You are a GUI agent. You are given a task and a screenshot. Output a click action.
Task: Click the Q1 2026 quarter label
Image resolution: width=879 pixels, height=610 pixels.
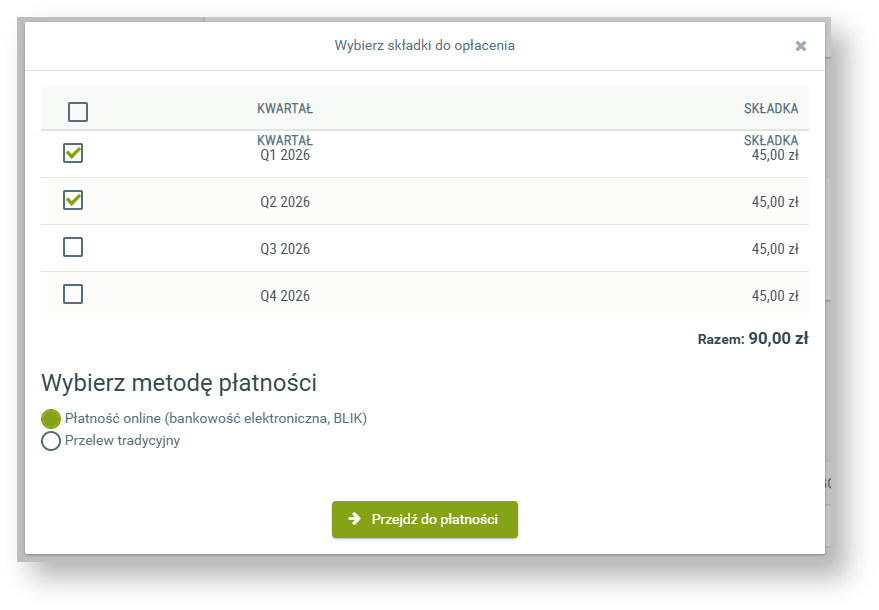point(285,156)
